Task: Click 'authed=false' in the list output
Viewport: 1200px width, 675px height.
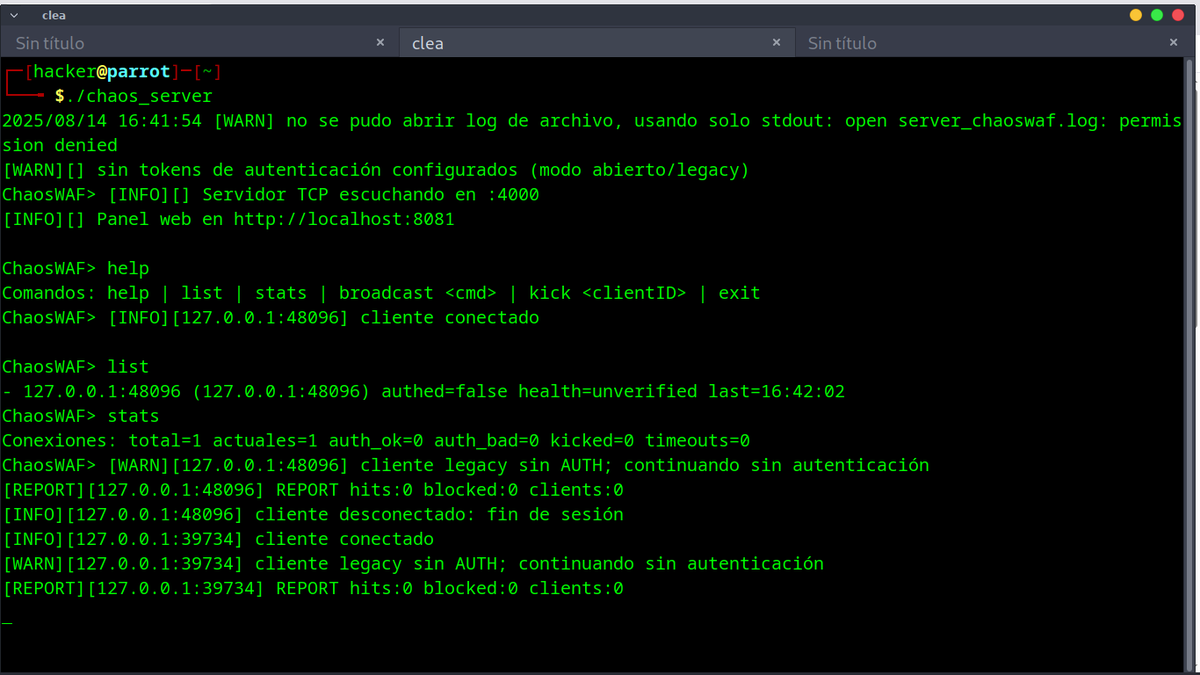Action: point(444,391)
